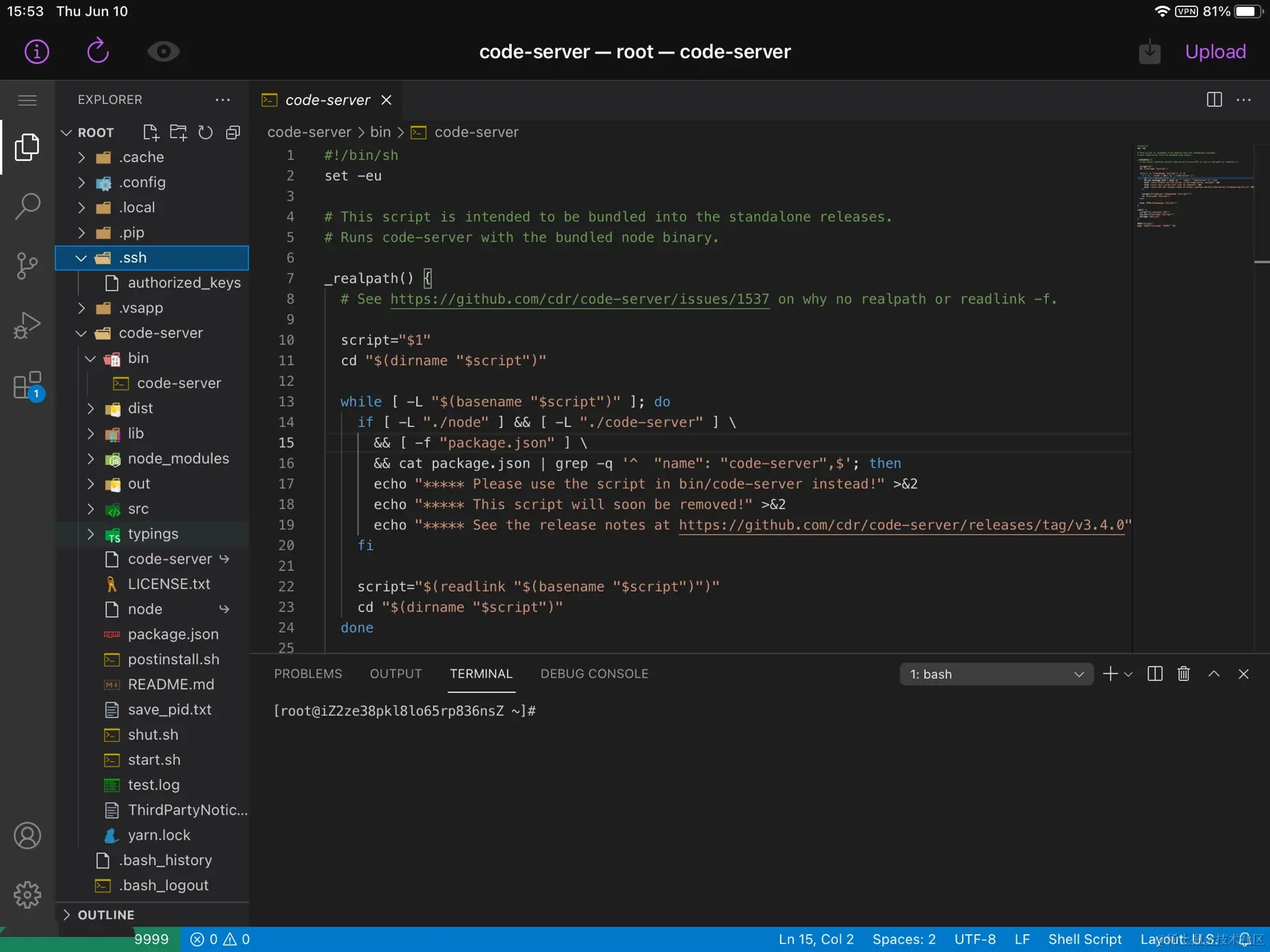Click Collapse Folders in Explorer
Screen dimensions: 1270x952
(233, 132)
